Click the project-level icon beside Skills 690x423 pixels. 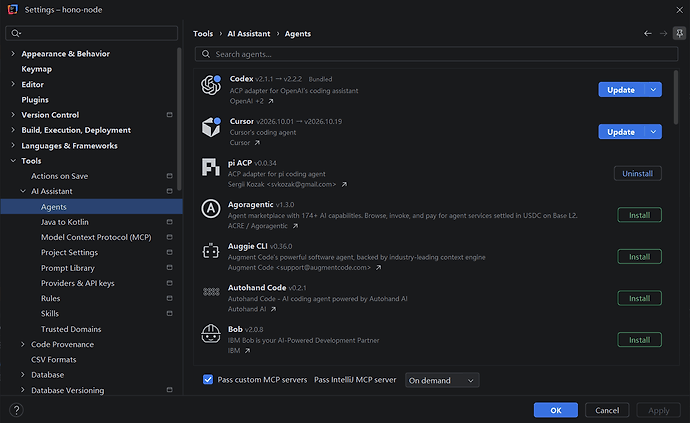pyautogui.click(x=169, y=313)
